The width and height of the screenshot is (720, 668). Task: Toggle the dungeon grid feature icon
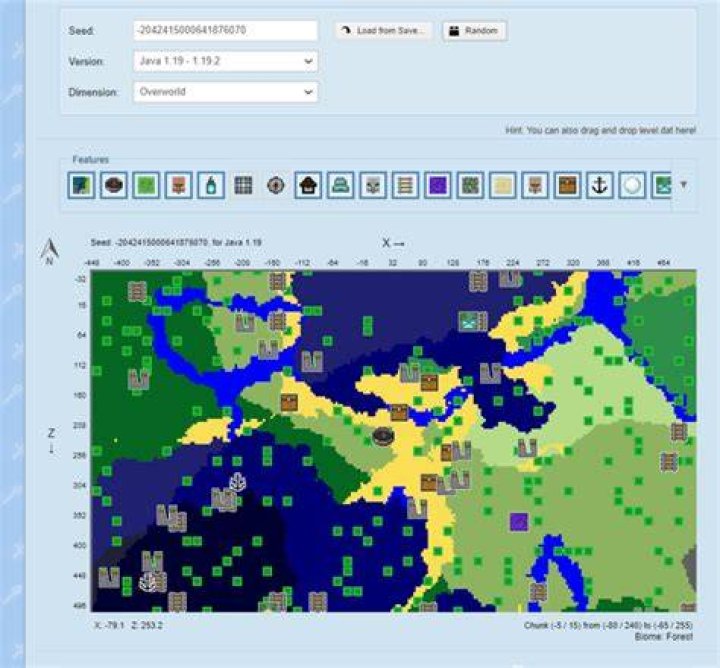click(x=243, y=185)
